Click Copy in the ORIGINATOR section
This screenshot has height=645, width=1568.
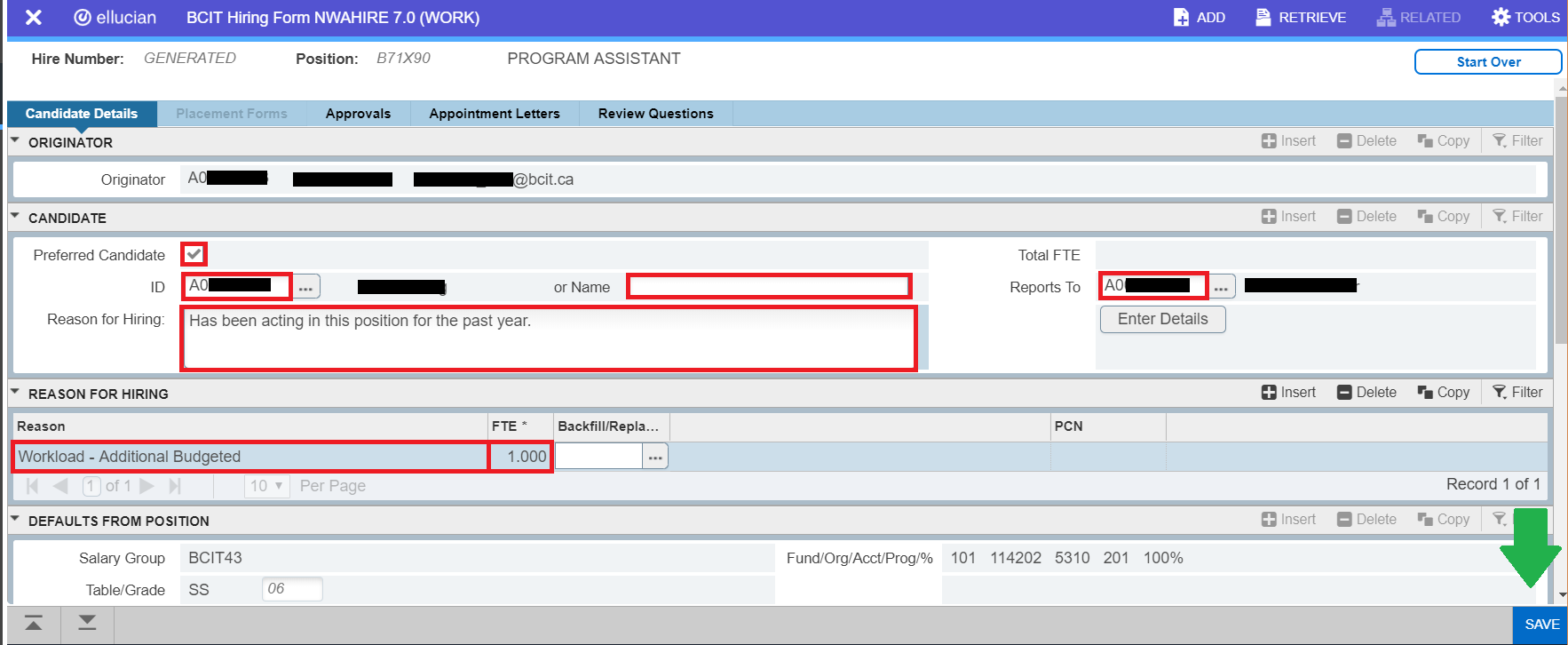pos(1443,140)
